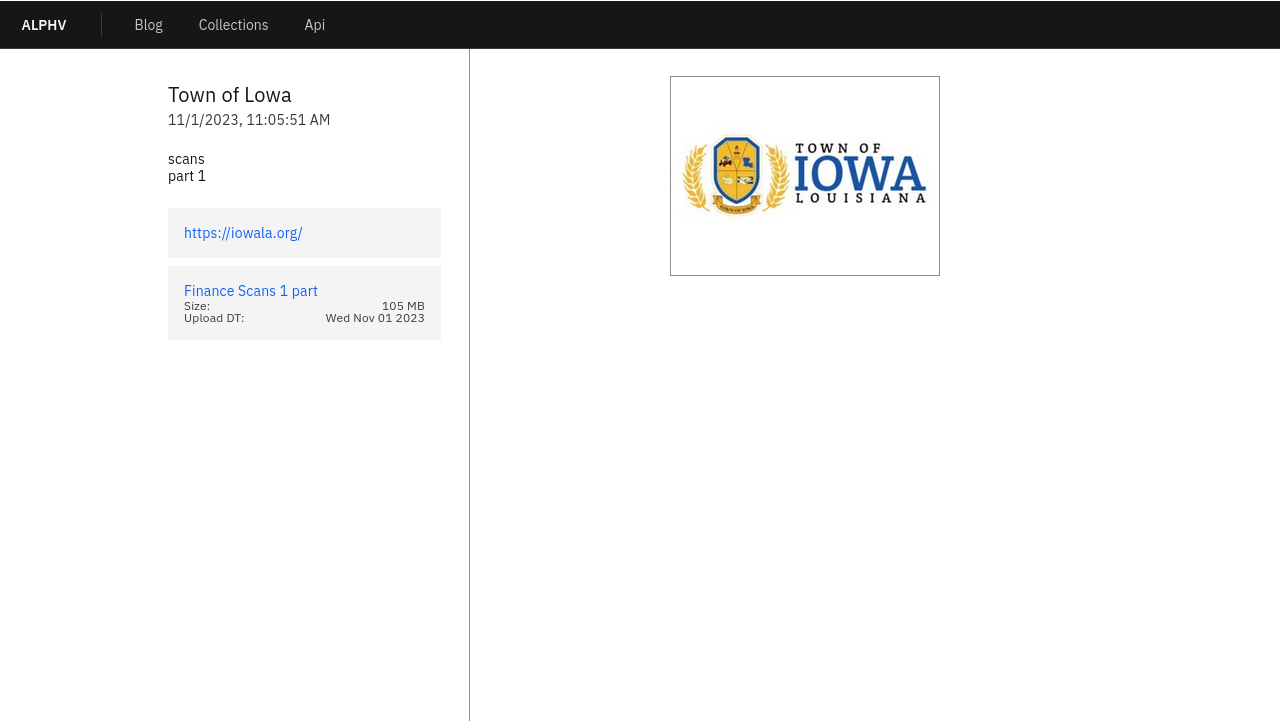Viewport: 1280px width, 721px height.
Task: Click the LOUISIANA text in the logo
Action: click(x=861, y=199)
